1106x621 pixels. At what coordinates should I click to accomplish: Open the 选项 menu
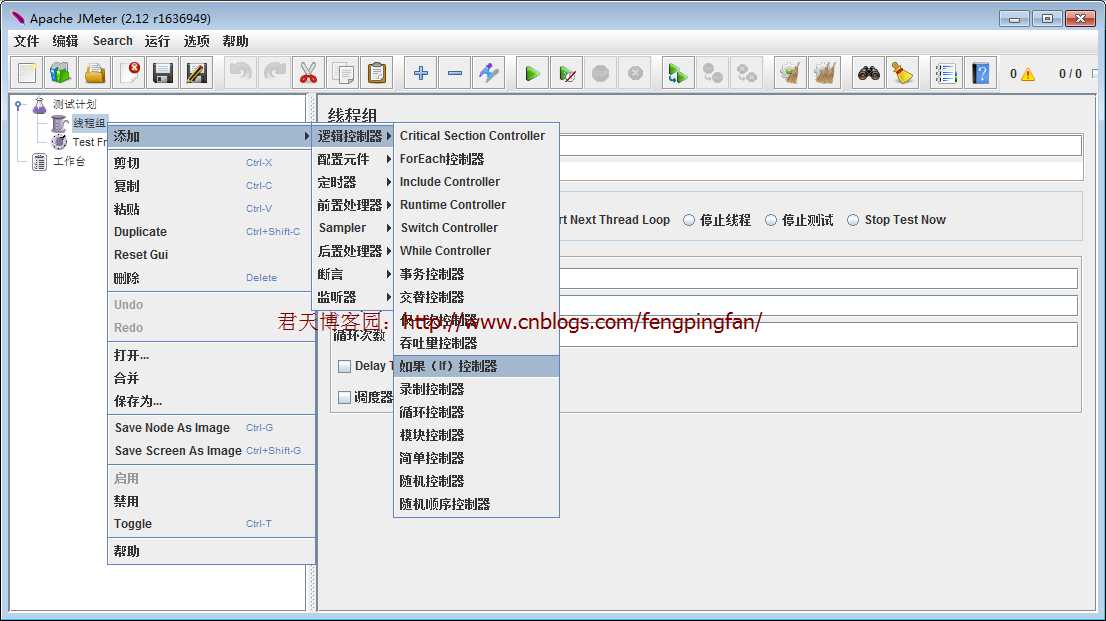coord(197,41)
